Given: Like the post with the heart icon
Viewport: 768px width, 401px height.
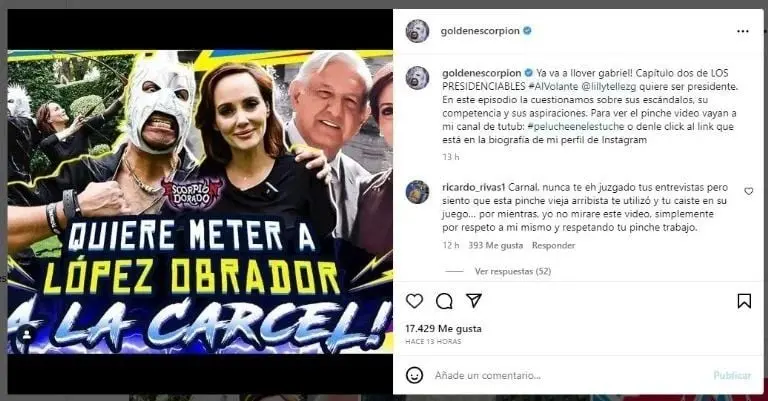Looking at the screenshot, I should coord(414,301).
